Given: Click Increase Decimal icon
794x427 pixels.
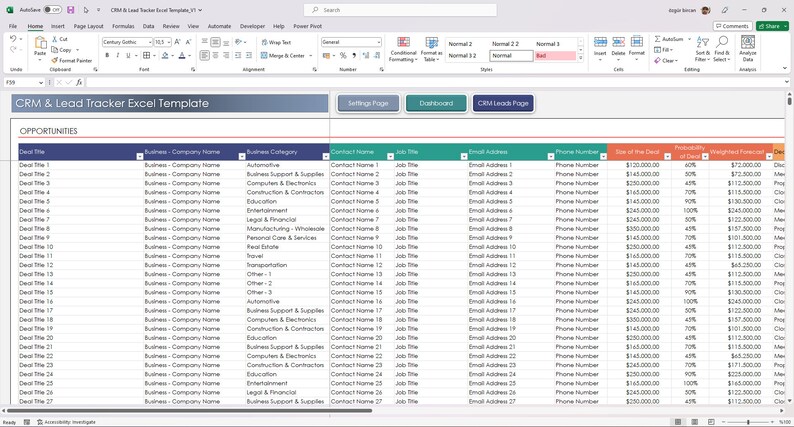Looking at the screenshot, I should [x=366, y=55].
